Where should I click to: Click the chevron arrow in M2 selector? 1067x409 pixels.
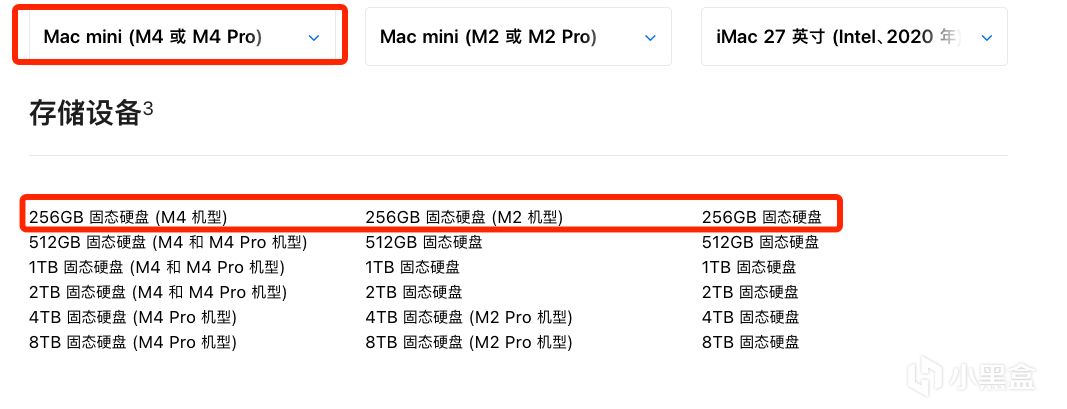point(650,38)
